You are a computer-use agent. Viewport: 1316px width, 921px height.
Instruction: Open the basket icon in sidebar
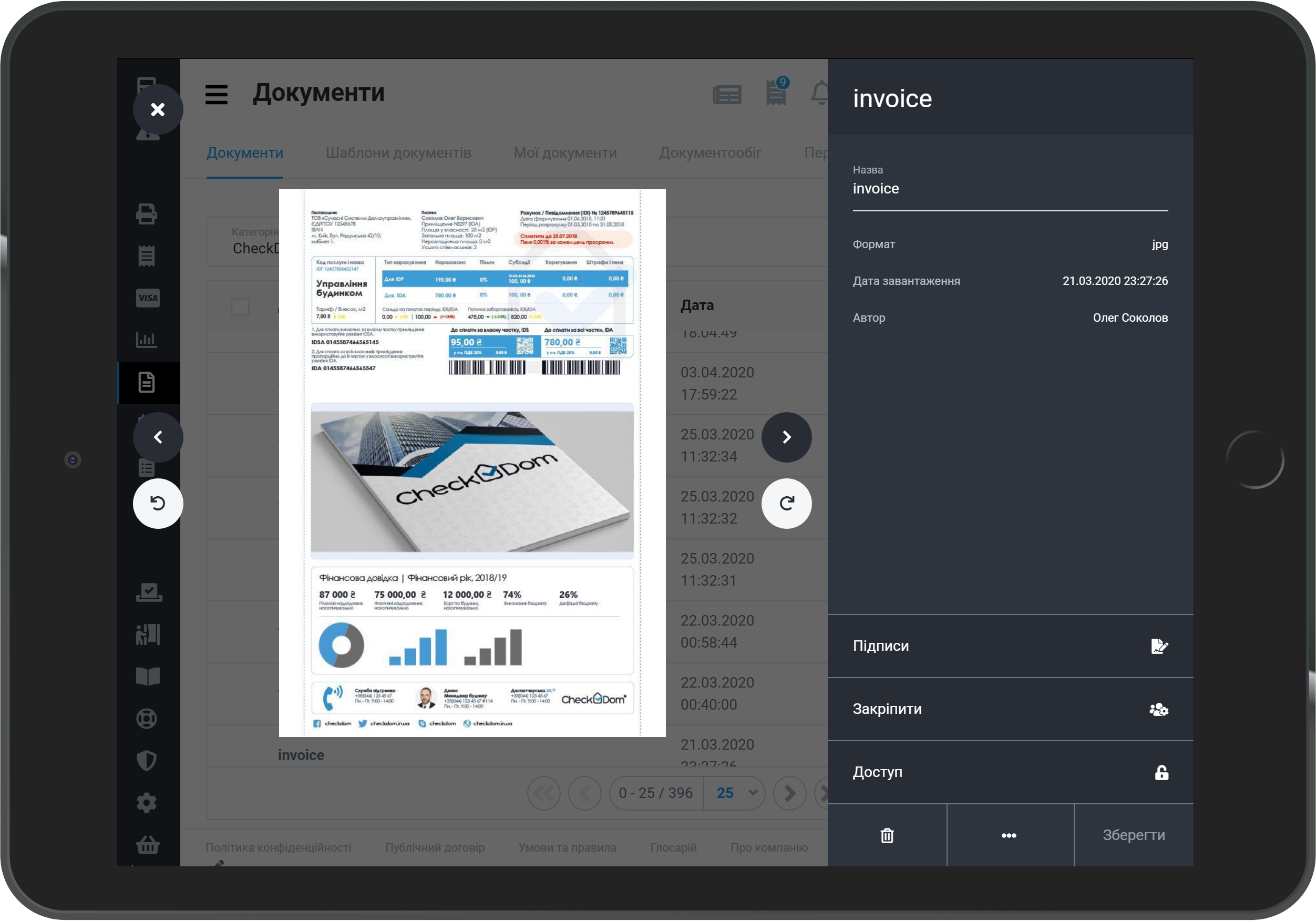[147, 845]
